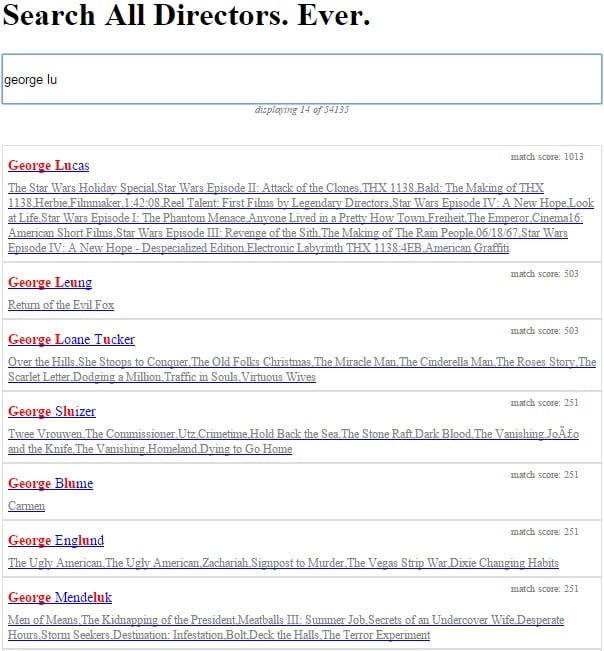The height and width of the screenshot is (651, 604).
Task: Open the George Mendeluk director link
Action: tap(58, 598)
